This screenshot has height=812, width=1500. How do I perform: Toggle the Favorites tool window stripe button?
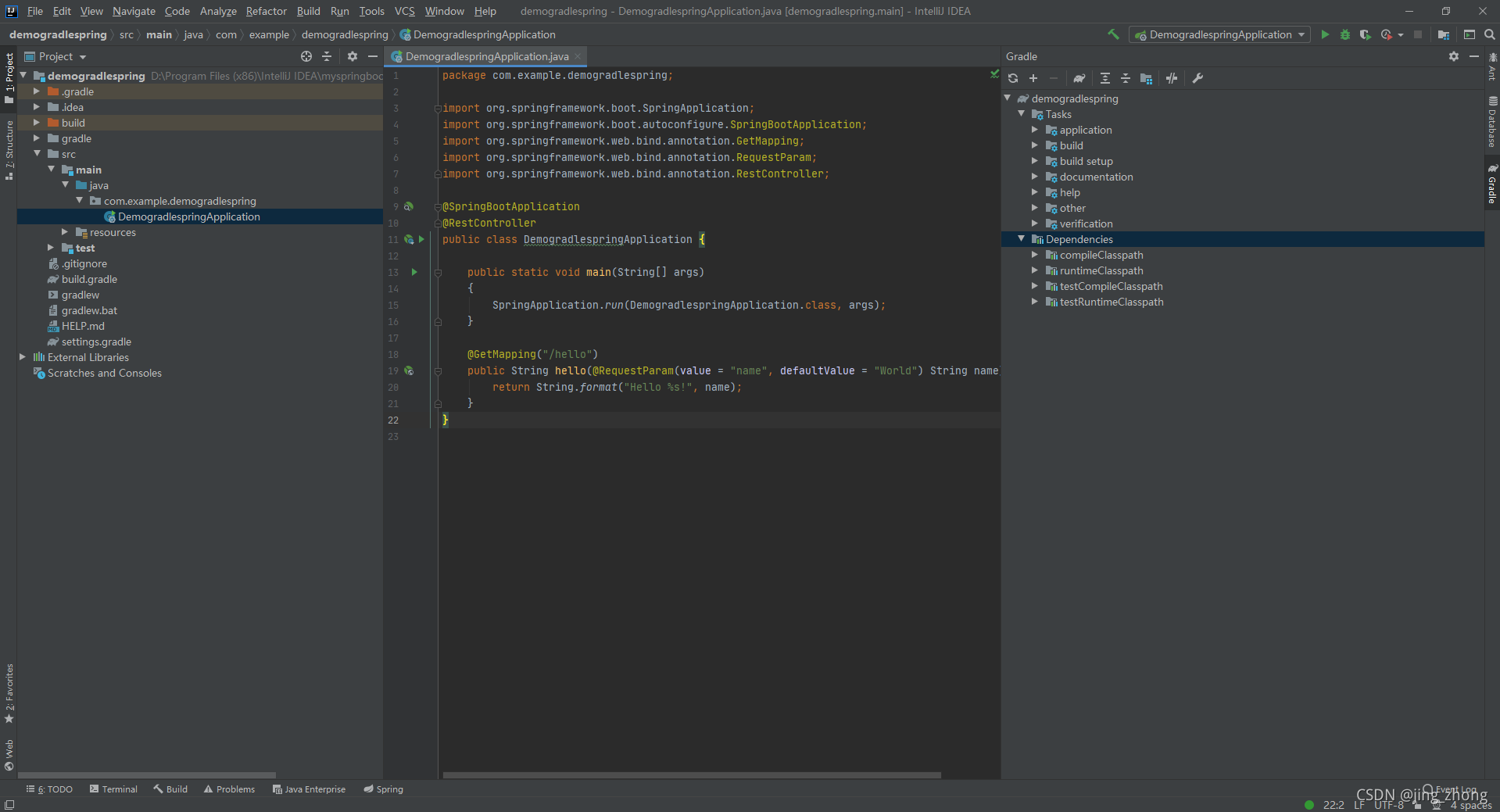pos(9,693)
